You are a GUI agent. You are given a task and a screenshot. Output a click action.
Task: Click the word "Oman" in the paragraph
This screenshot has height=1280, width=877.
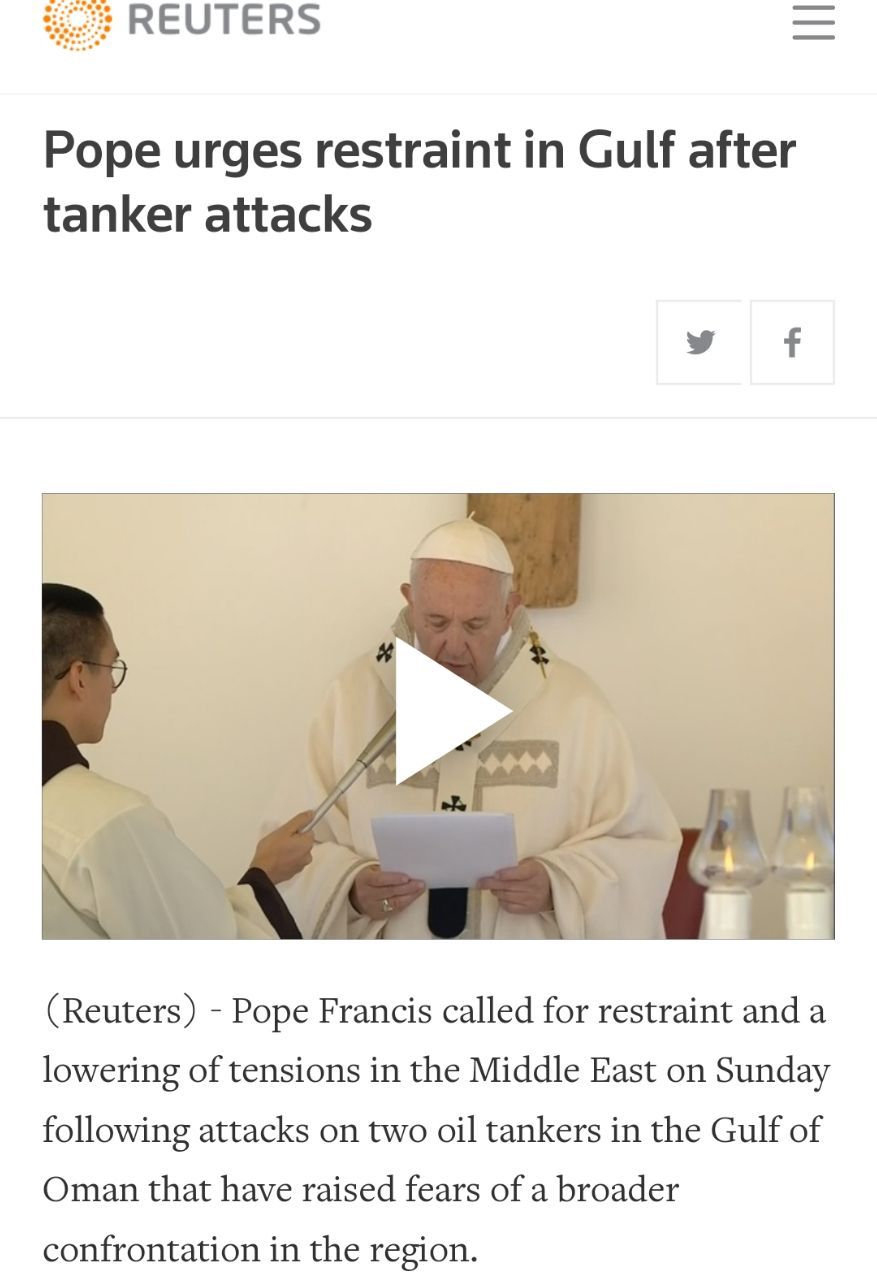pyautogui.click(x=90, y=1190)
